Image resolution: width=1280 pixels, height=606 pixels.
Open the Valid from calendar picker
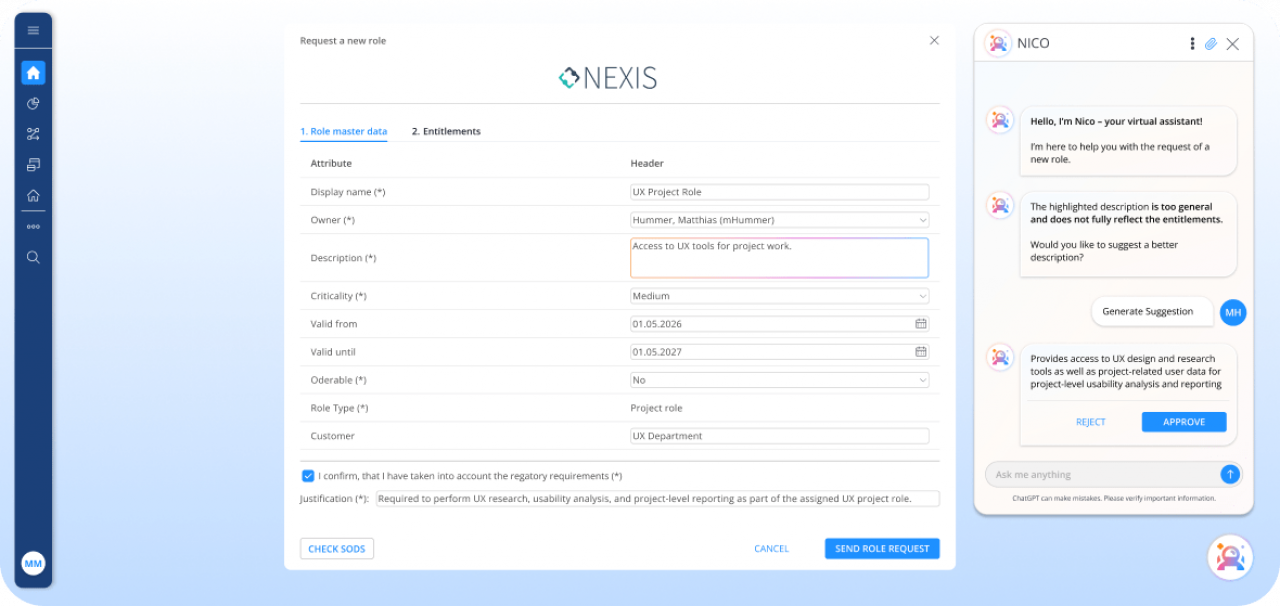[x=920, y=324]
